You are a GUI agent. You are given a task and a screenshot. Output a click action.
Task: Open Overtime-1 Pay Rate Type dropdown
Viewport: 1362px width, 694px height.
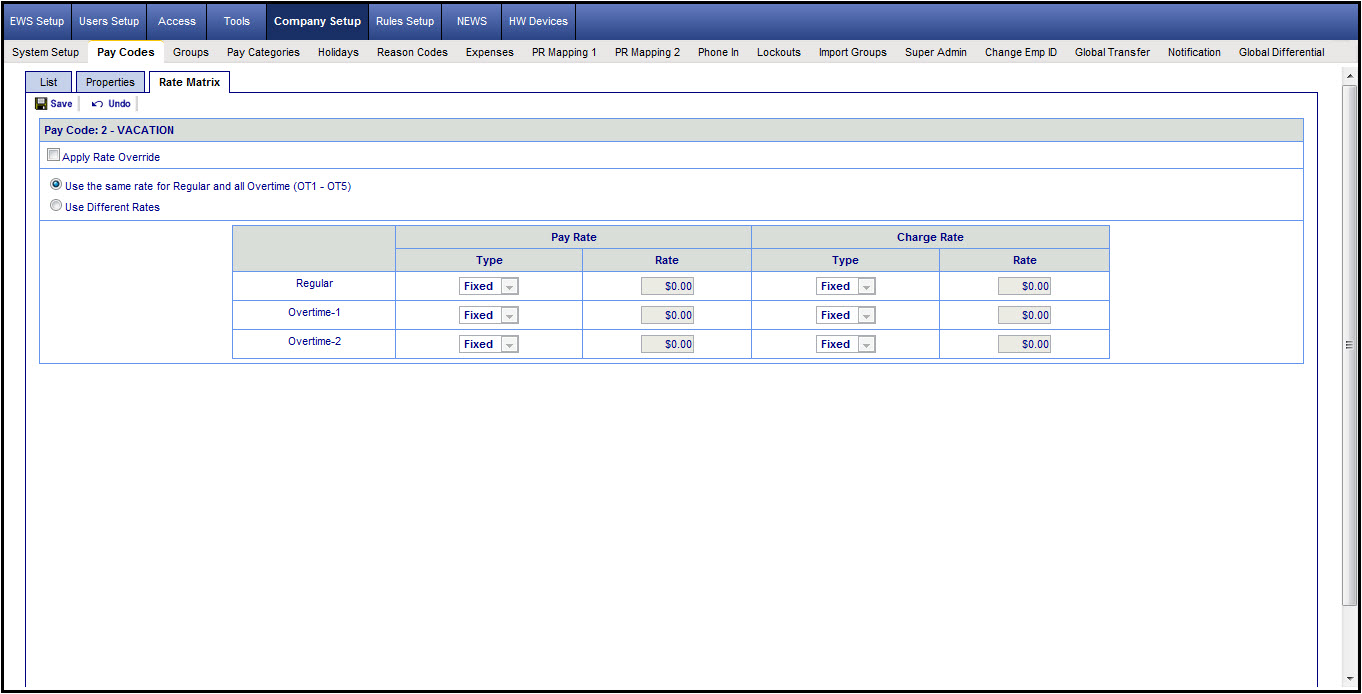point(509,315)
